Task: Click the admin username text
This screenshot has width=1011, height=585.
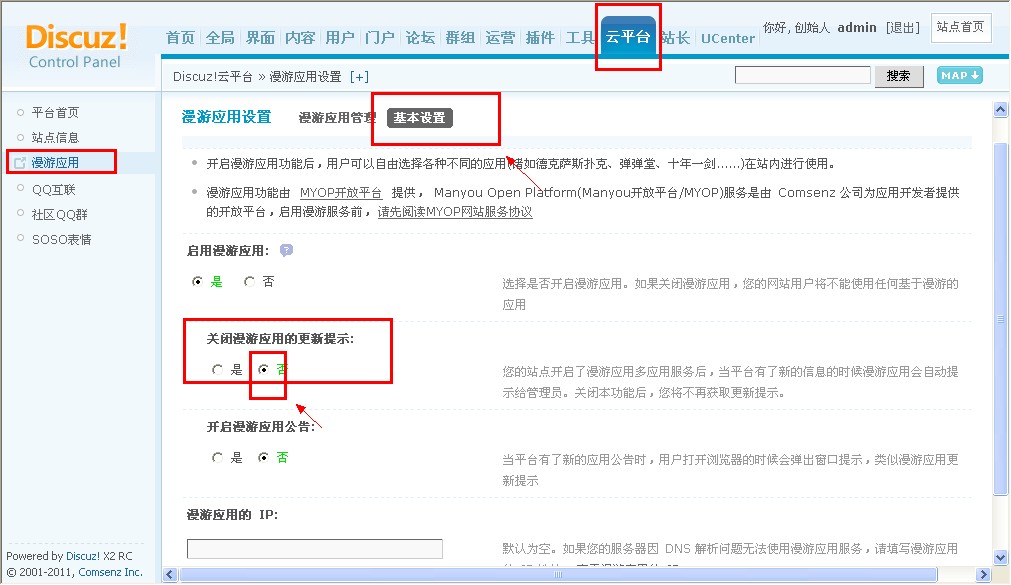Action: pyautogui.click(x=857, y=28)
